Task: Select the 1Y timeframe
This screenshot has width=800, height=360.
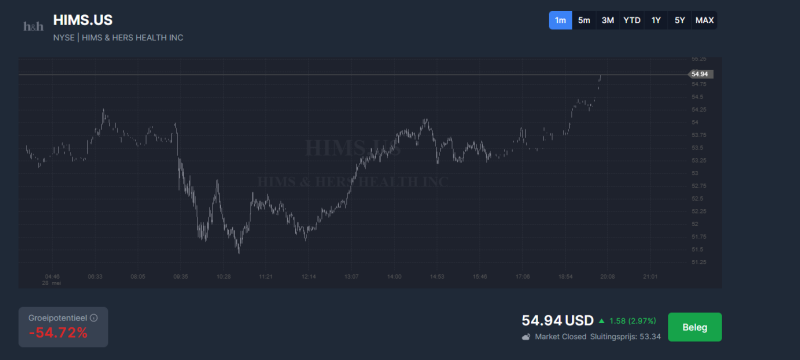Action: click(x=656, y=20)
